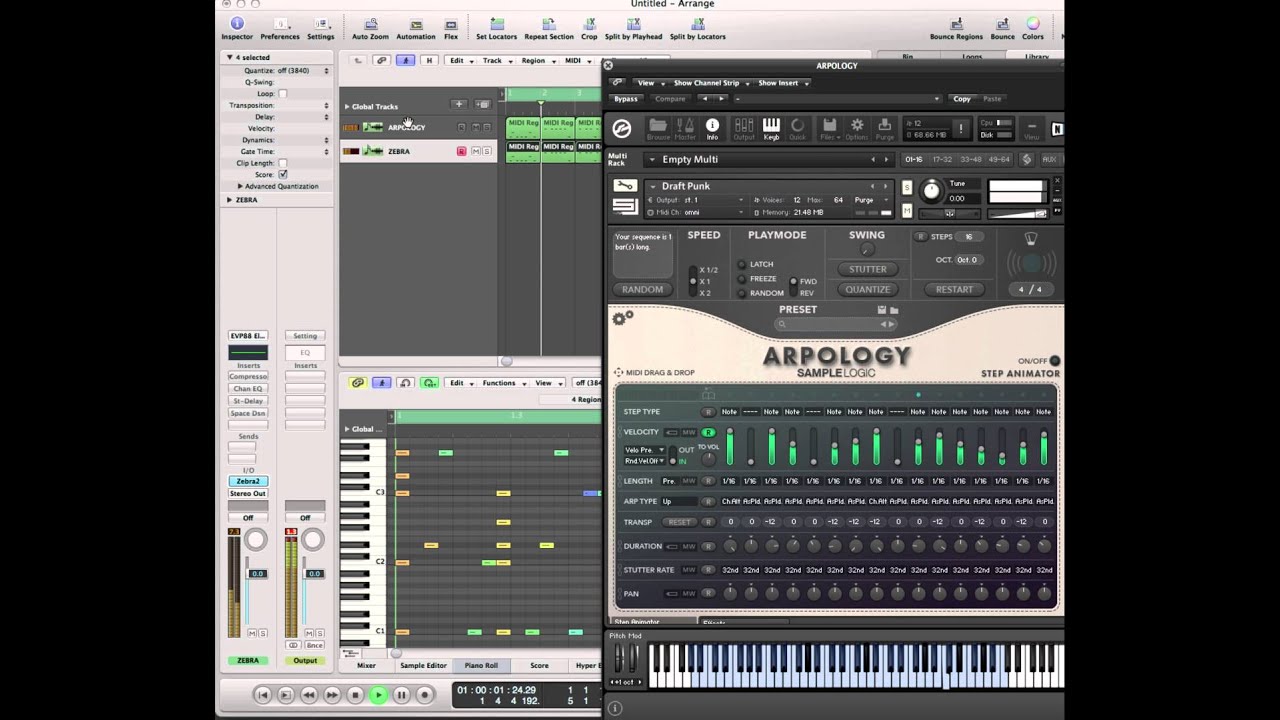
Task: Expand the Global Tracks row in Arrange
Action: pyautogui.click(x=347, y=106)
